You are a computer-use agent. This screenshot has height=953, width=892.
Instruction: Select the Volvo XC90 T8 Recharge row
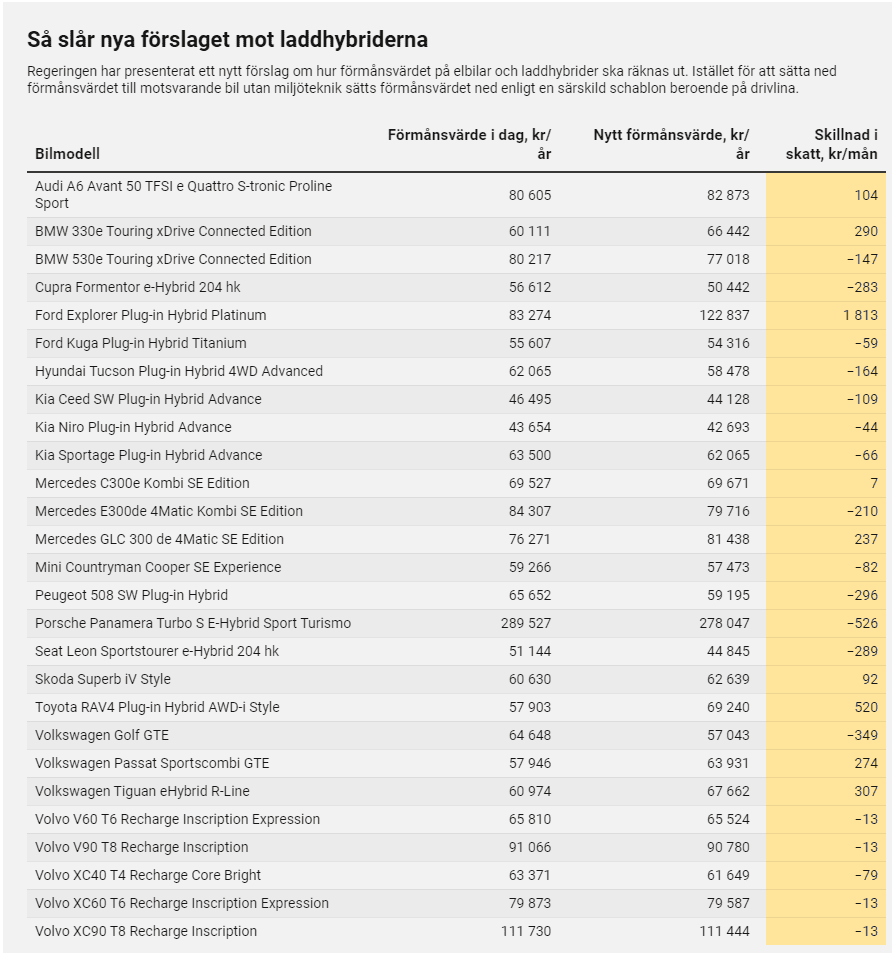(x=456, y=931)
